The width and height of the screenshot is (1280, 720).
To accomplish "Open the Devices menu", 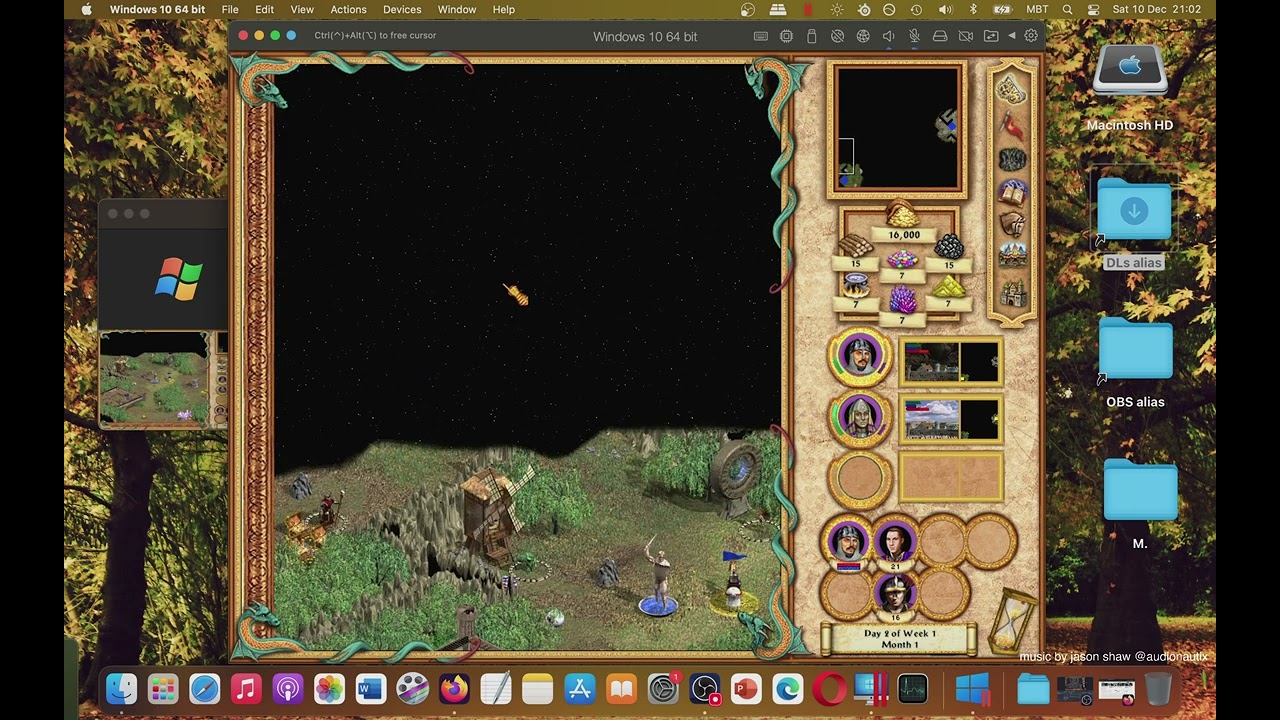I will tap(402, 10).
